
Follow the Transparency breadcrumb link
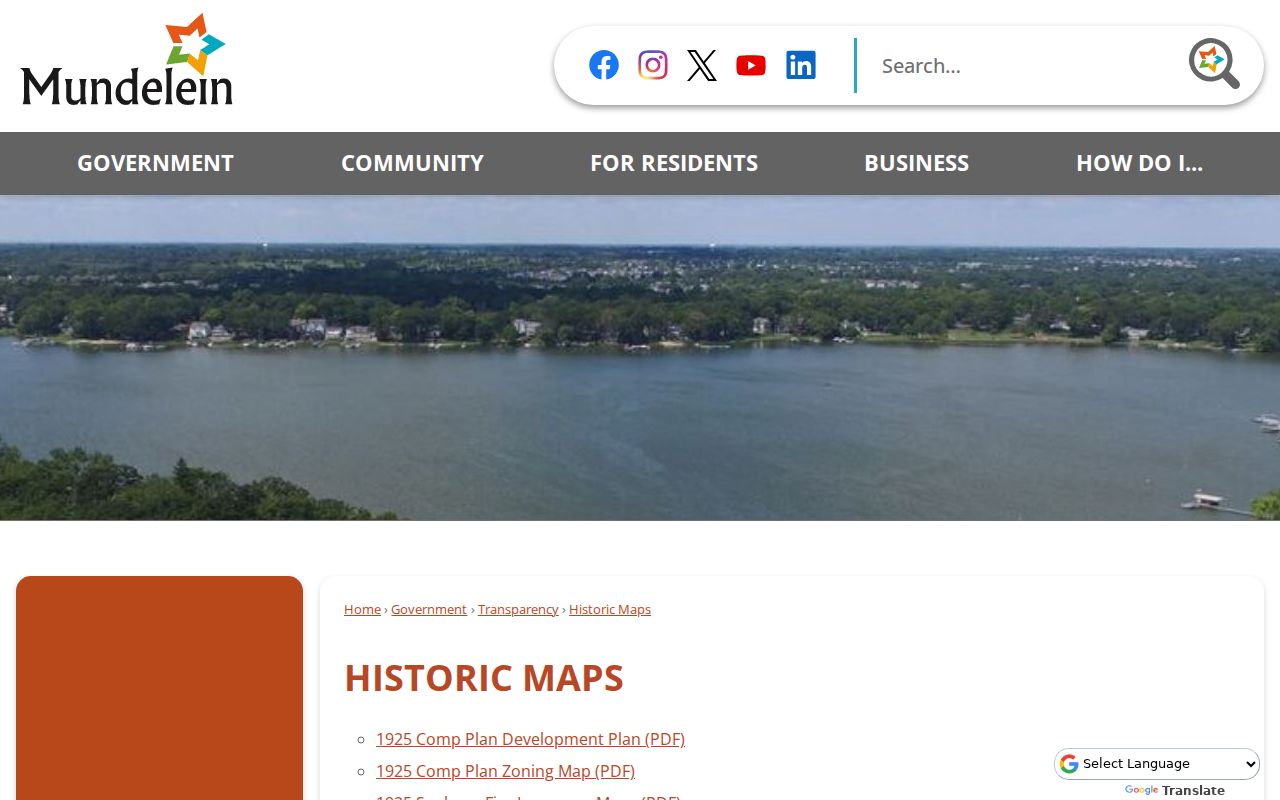pos(518,609)
